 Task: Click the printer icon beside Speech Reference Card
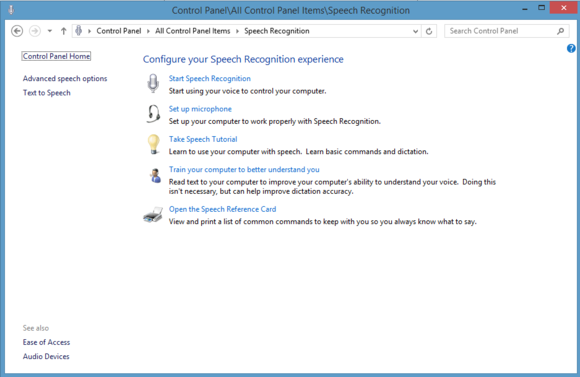[x=153, y=215]
